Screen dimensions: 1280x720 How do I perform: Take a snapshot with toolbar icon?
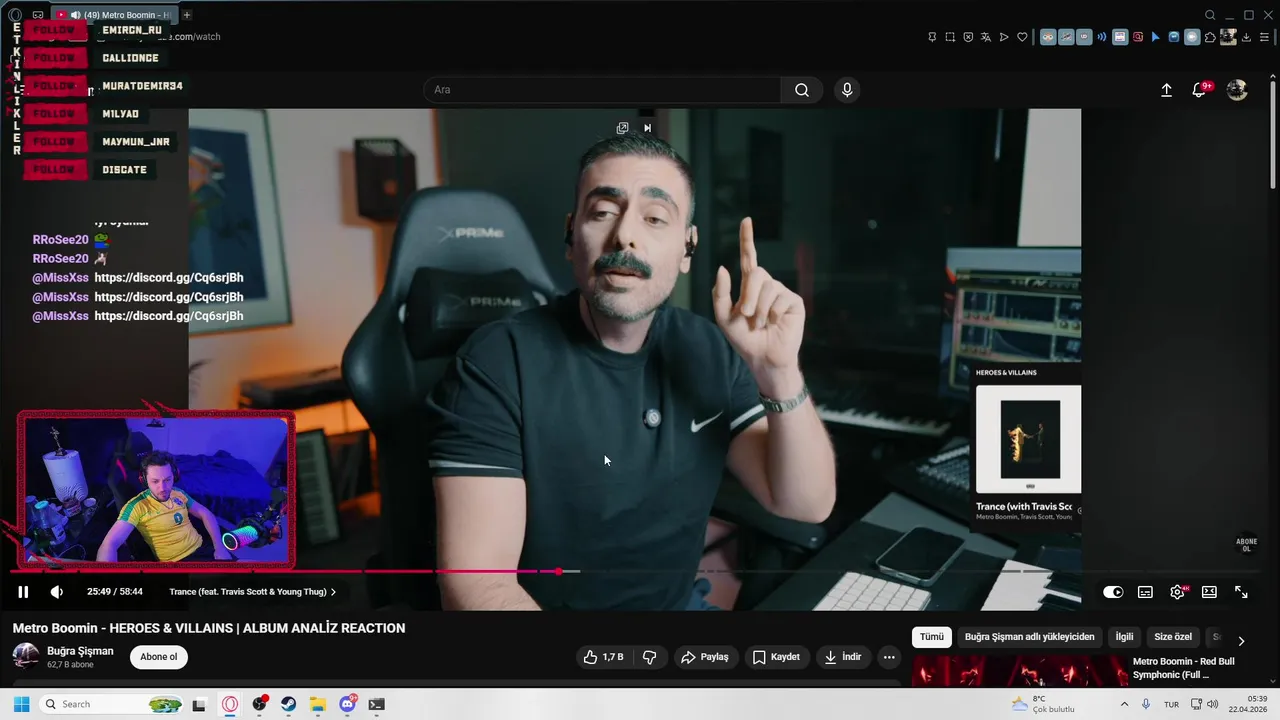tap(950, 37)
